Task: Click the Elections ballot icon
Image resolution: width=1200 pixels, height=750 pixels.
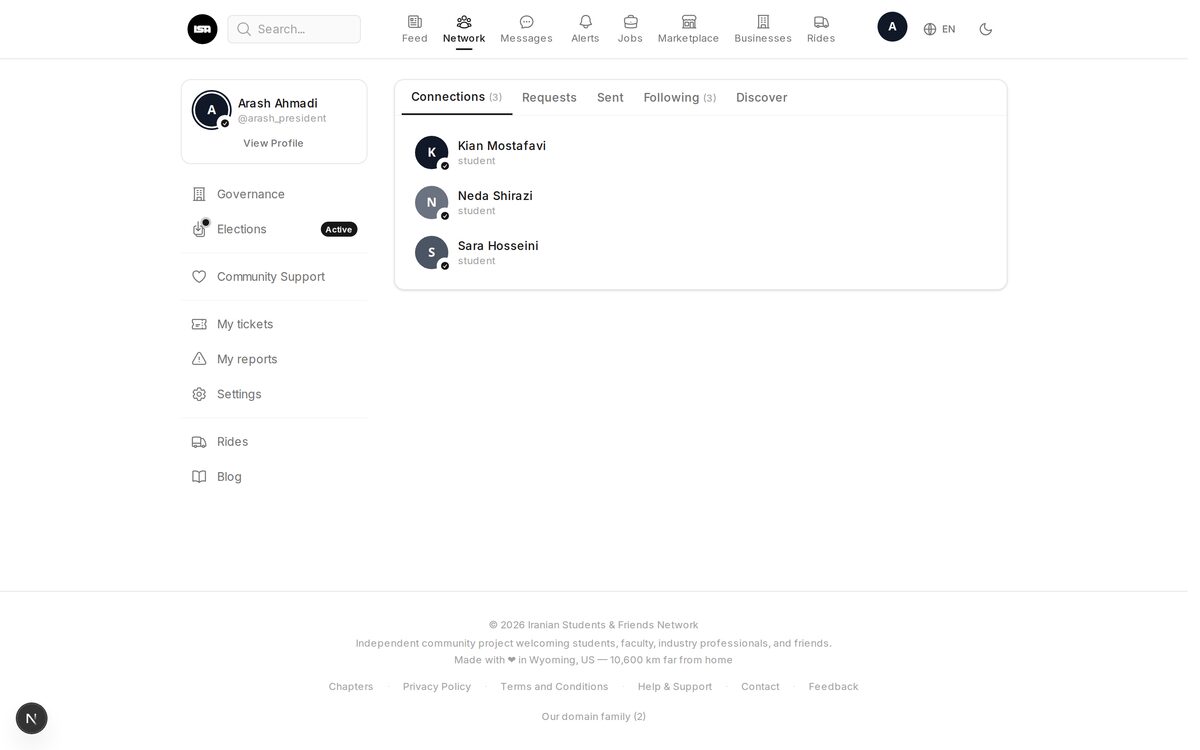Action: click(199, 229)
